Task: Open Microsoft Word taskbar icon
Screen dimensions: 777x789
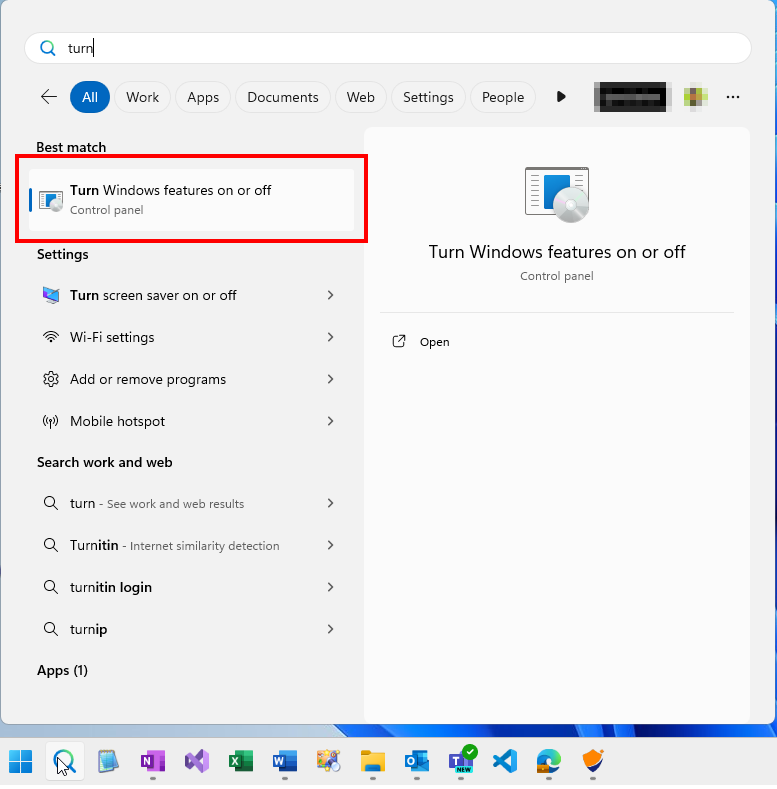Action: [x=285, y=762]
